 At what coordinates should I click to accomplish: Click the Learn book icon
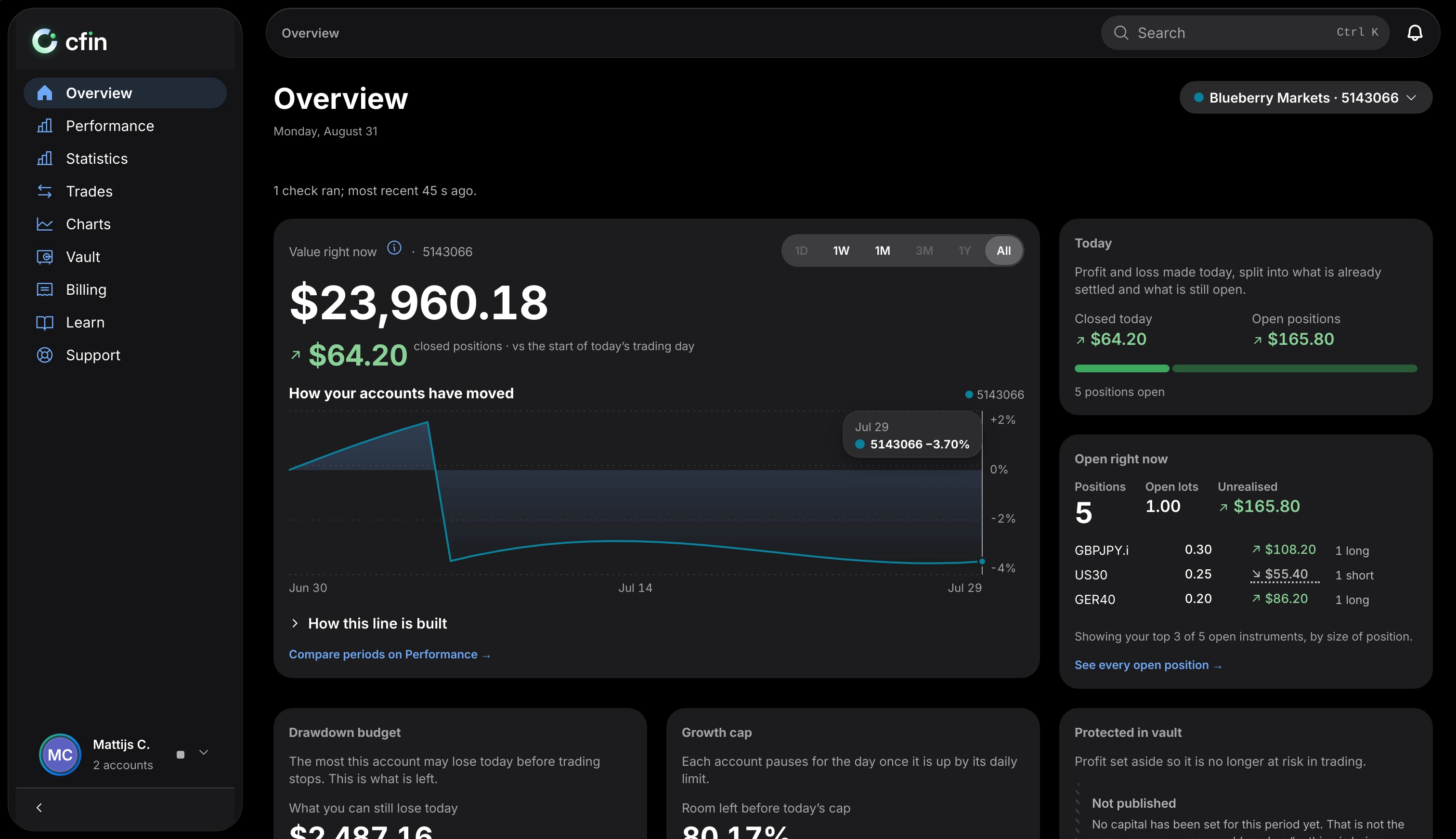click(x=44, y=322)
